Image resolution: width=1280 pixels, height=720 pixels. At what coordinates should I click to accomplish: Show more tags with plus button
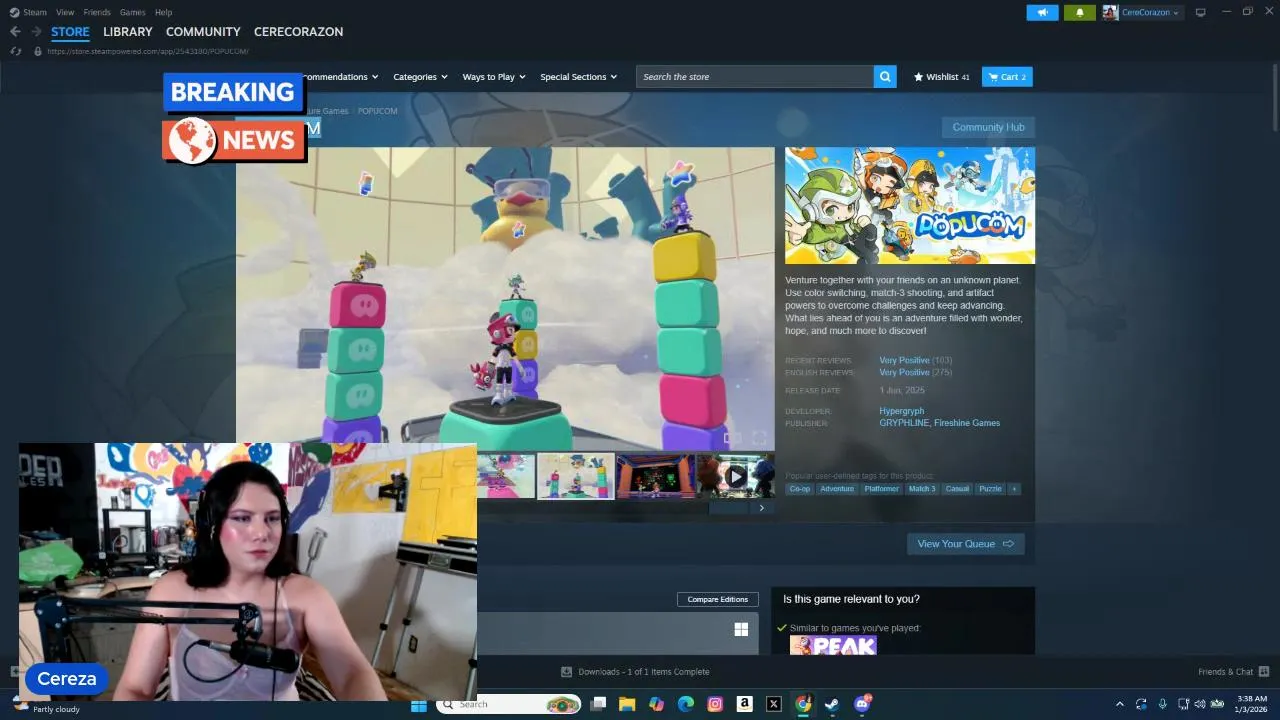(1014, 489)
